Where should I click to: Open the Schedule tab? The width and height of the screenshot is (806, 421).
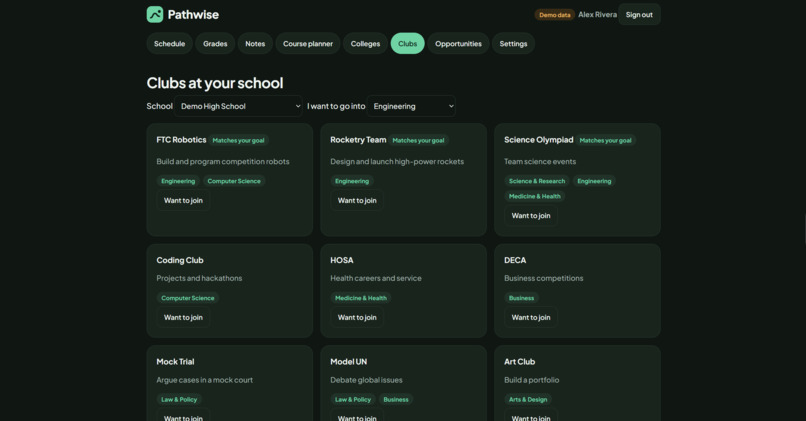[170, 44]
